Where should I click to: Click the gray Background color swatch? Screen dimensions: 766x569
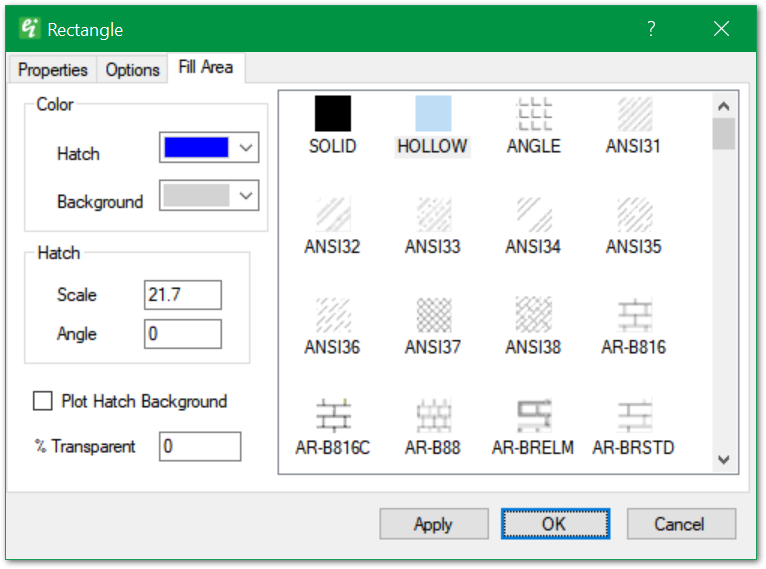(196, 195)
